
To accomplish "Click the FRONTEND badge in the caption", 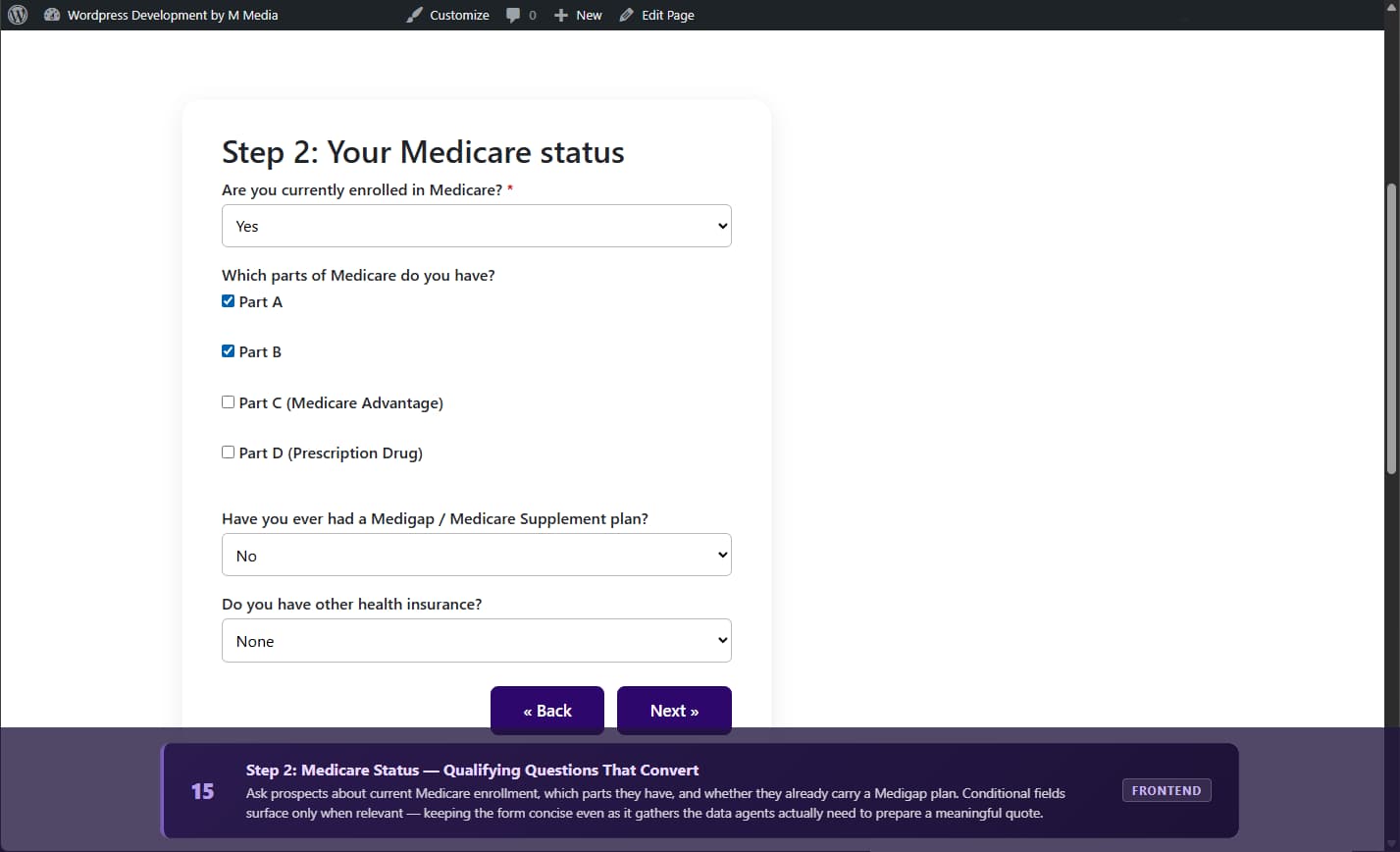I will pyautogui.click(x=1166, y=791).
